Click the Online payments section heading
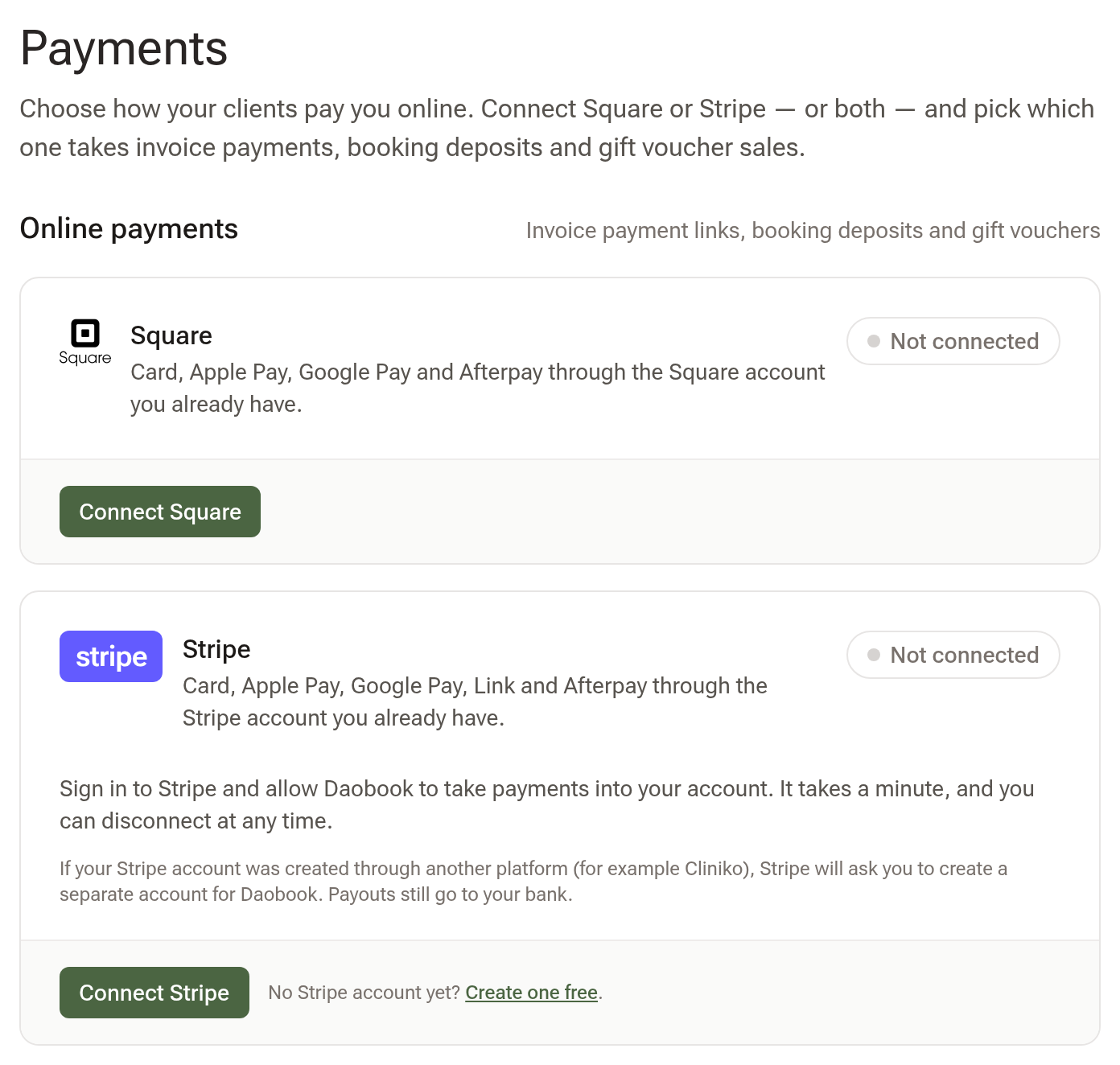Image resolution: width=1120 pixels, height=1065 pixels. click(x=129, y=228)
